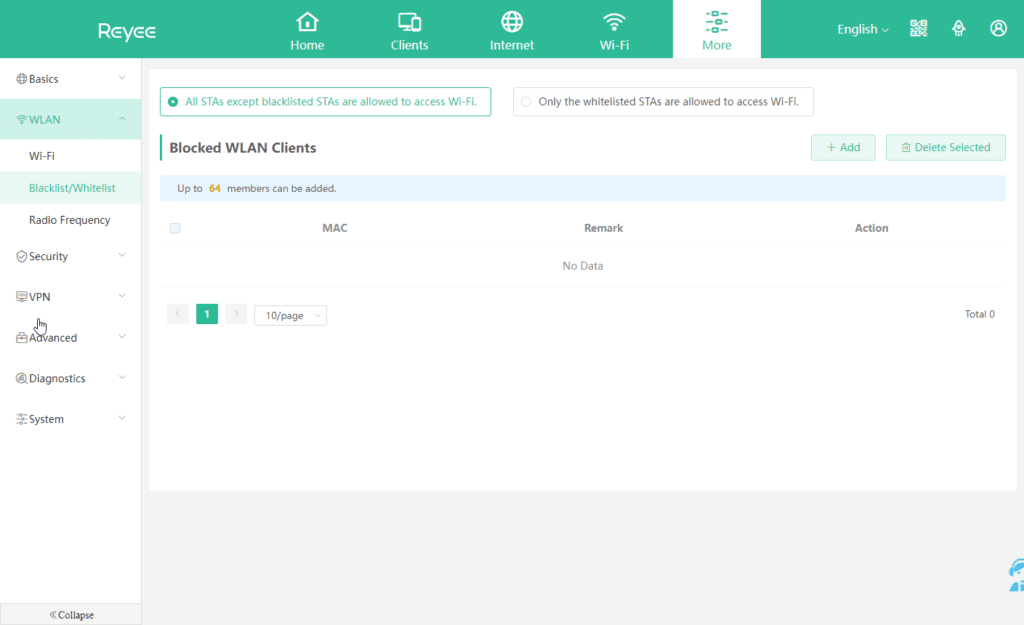The image size is (1024, 625).
Task: Open Radio Frequency in the WLAN submenu
Action: [x=69, y=220]
